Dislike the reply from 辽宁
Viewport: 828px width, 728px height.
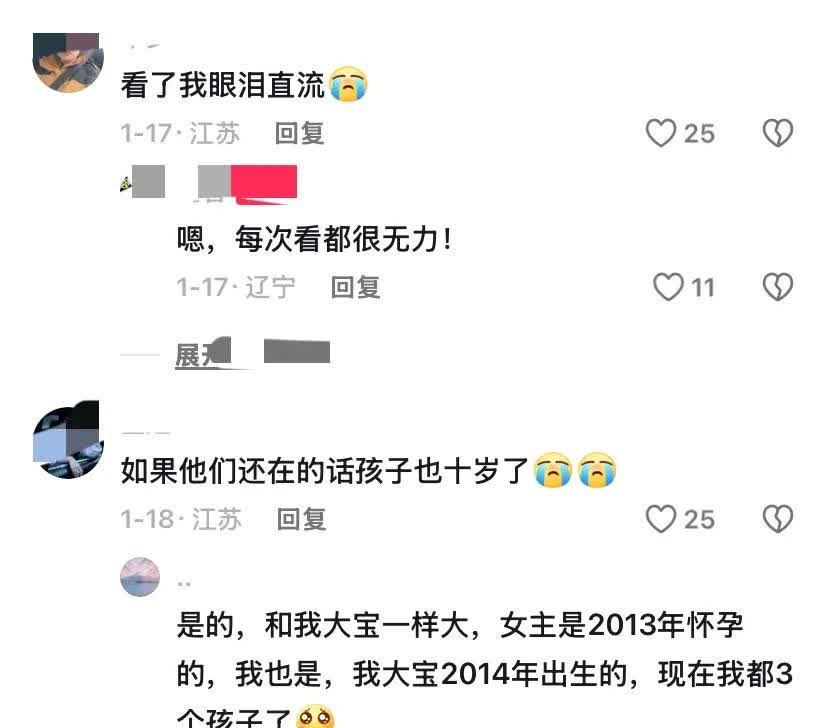pos(778,287)
